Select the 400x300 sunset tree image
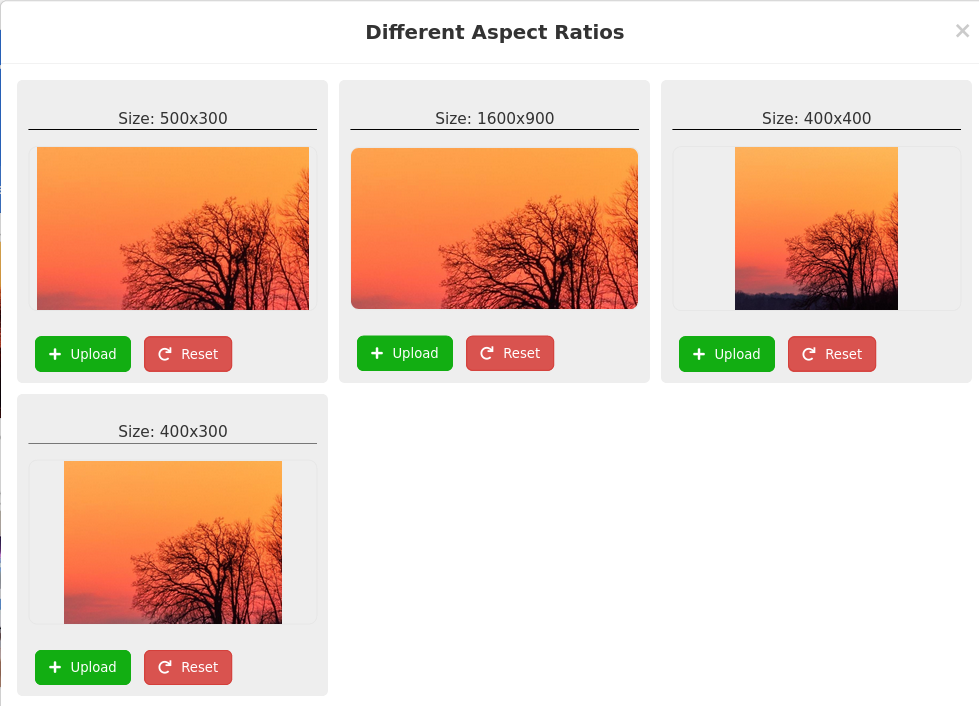Image resolution: width=979 pixels, height=706 pixels. [x=173, y=542]
